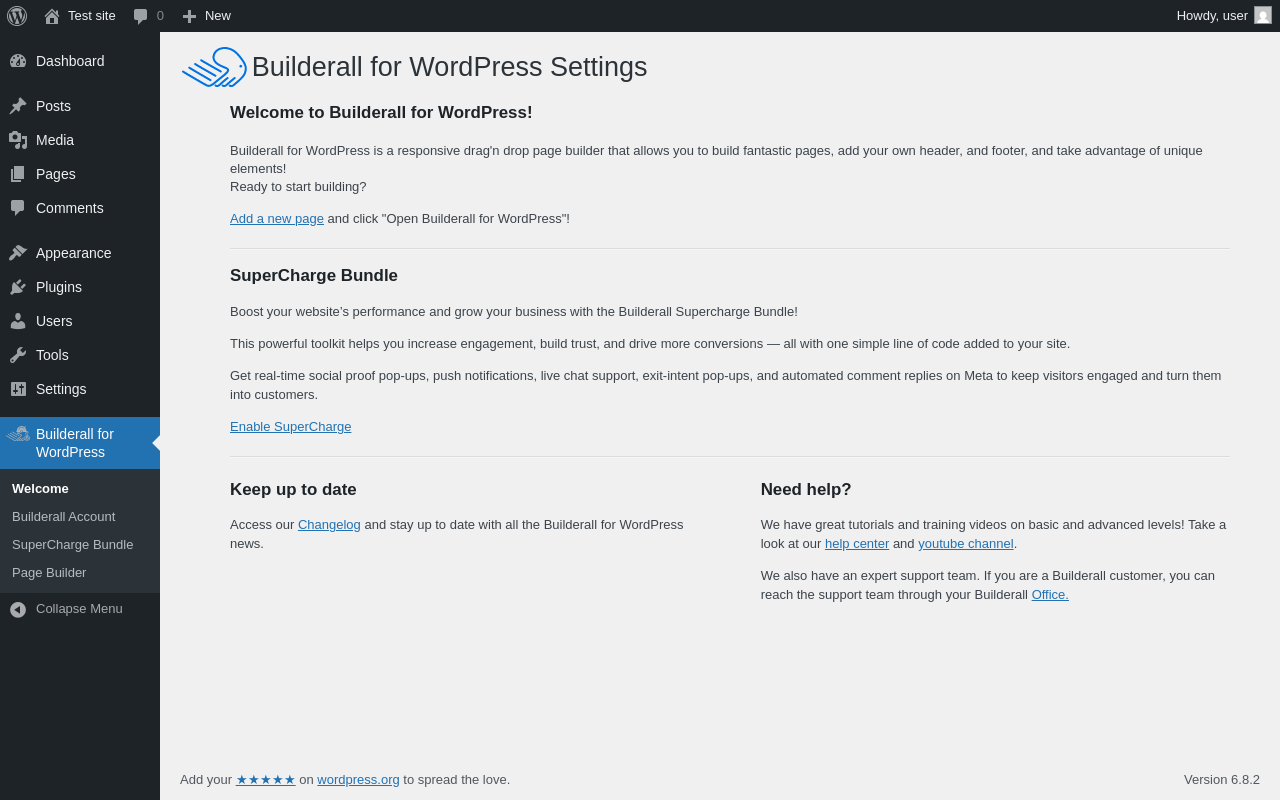Open the help center link
The image size is (1280, 800).
pyautogui.click(x=857, y=544)
